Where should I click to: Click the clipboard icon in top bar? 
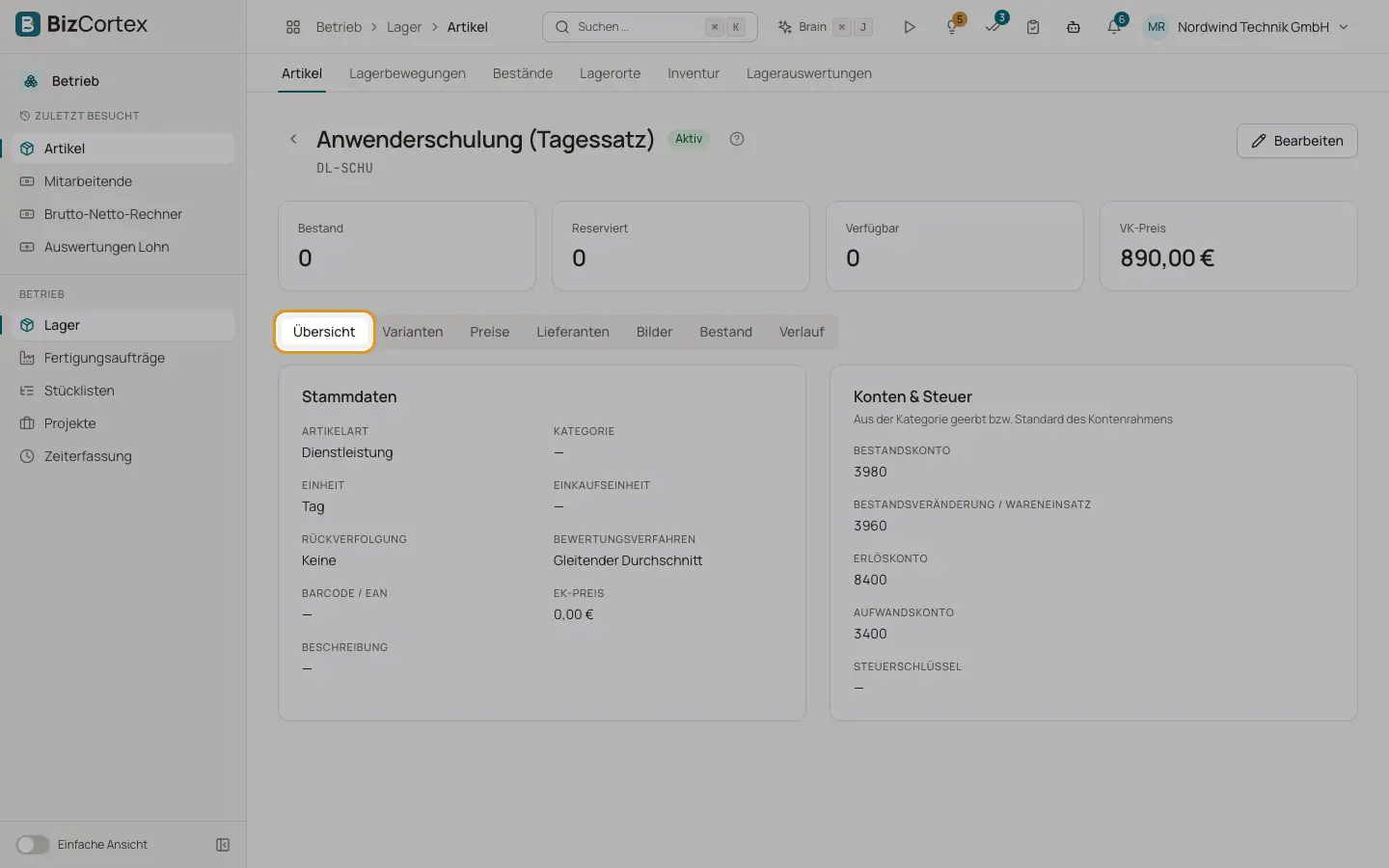[x=1033, y=27]
